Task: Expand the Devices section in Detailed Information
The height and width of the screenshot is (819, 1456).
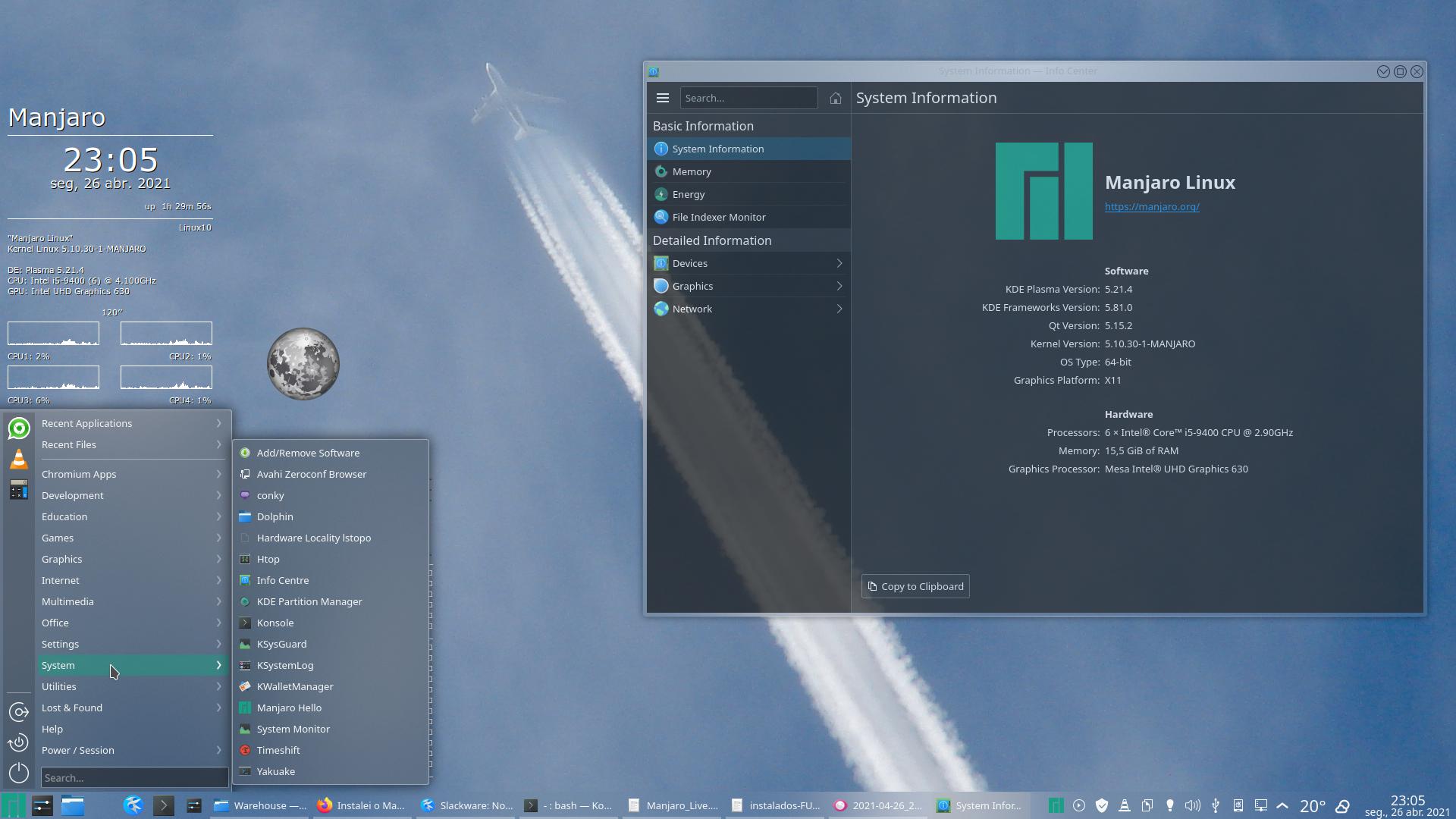Action: (749, 263)
